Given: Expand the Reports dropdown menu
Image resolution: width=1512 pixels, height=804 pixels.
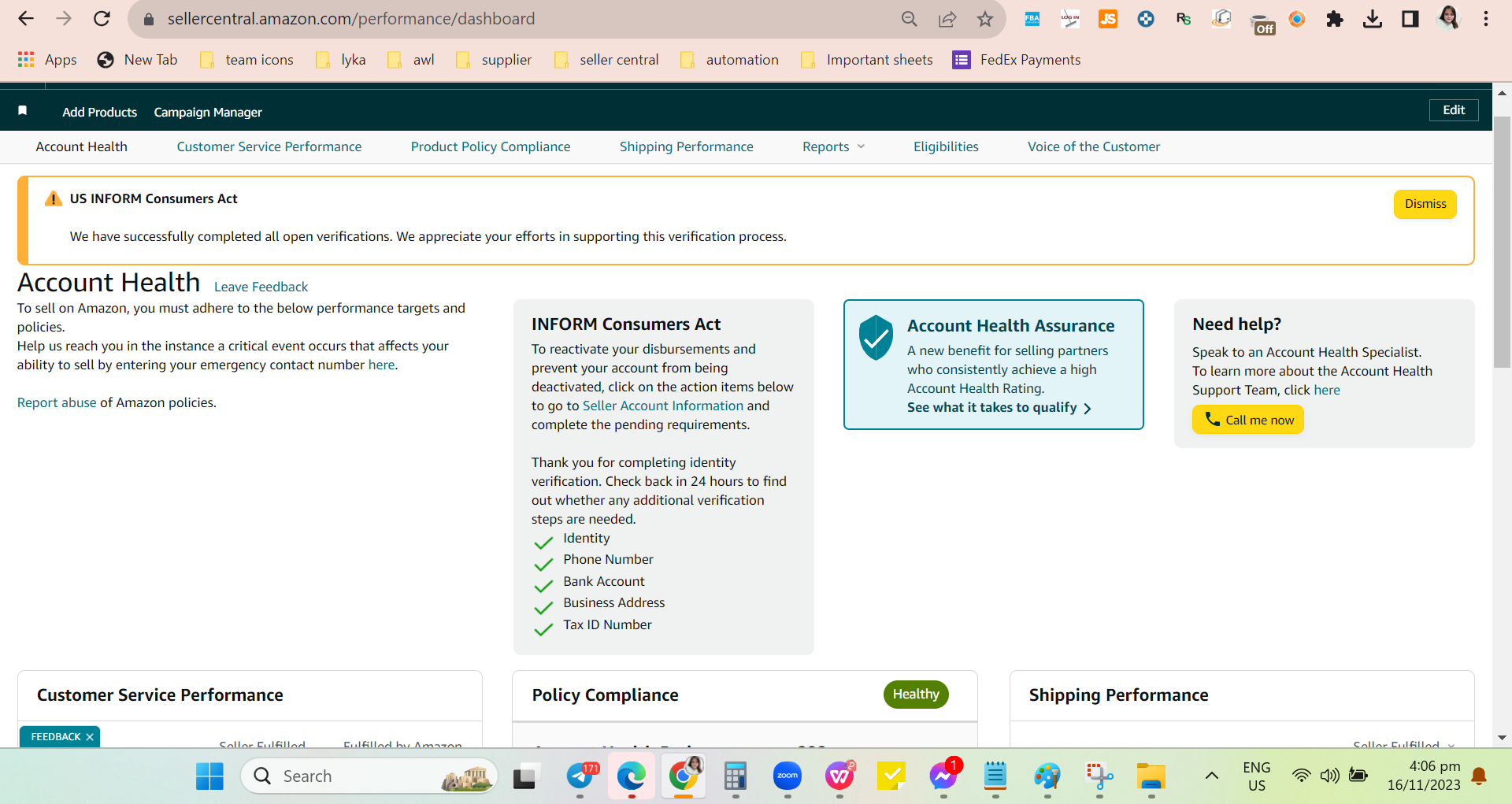Looking at the screenshot, I should point(833,146).
